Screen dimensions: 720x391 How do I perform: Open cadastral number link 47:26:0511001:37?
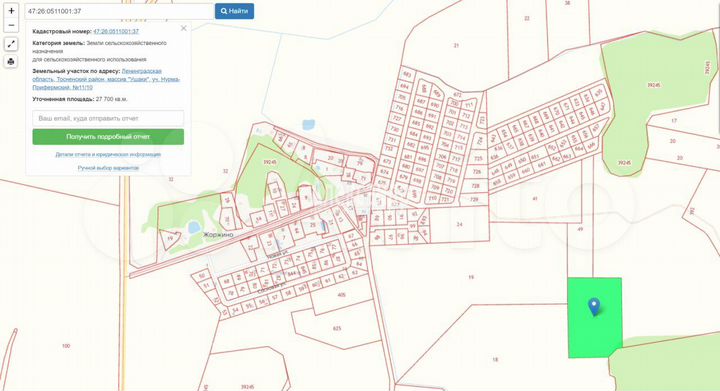(116, 31)
